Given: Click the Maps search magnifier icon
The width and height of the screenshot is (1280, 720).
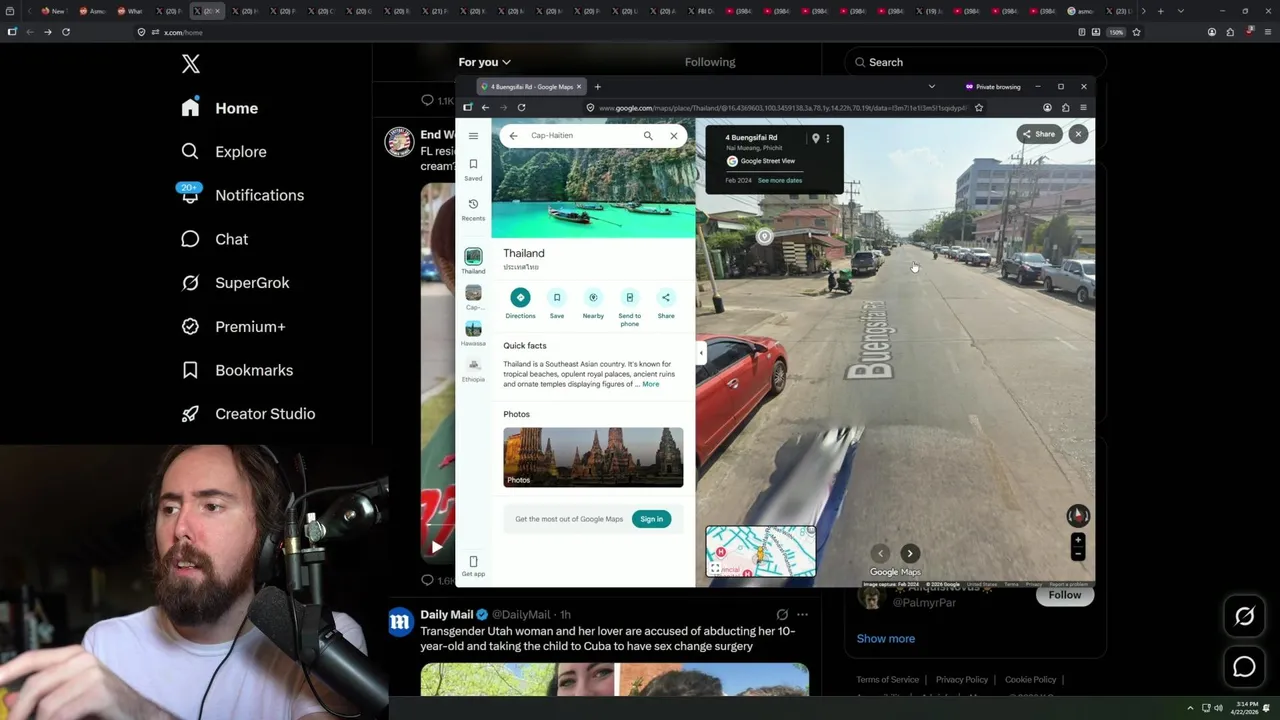Looking at the screenshot, I should pos(648,136).
